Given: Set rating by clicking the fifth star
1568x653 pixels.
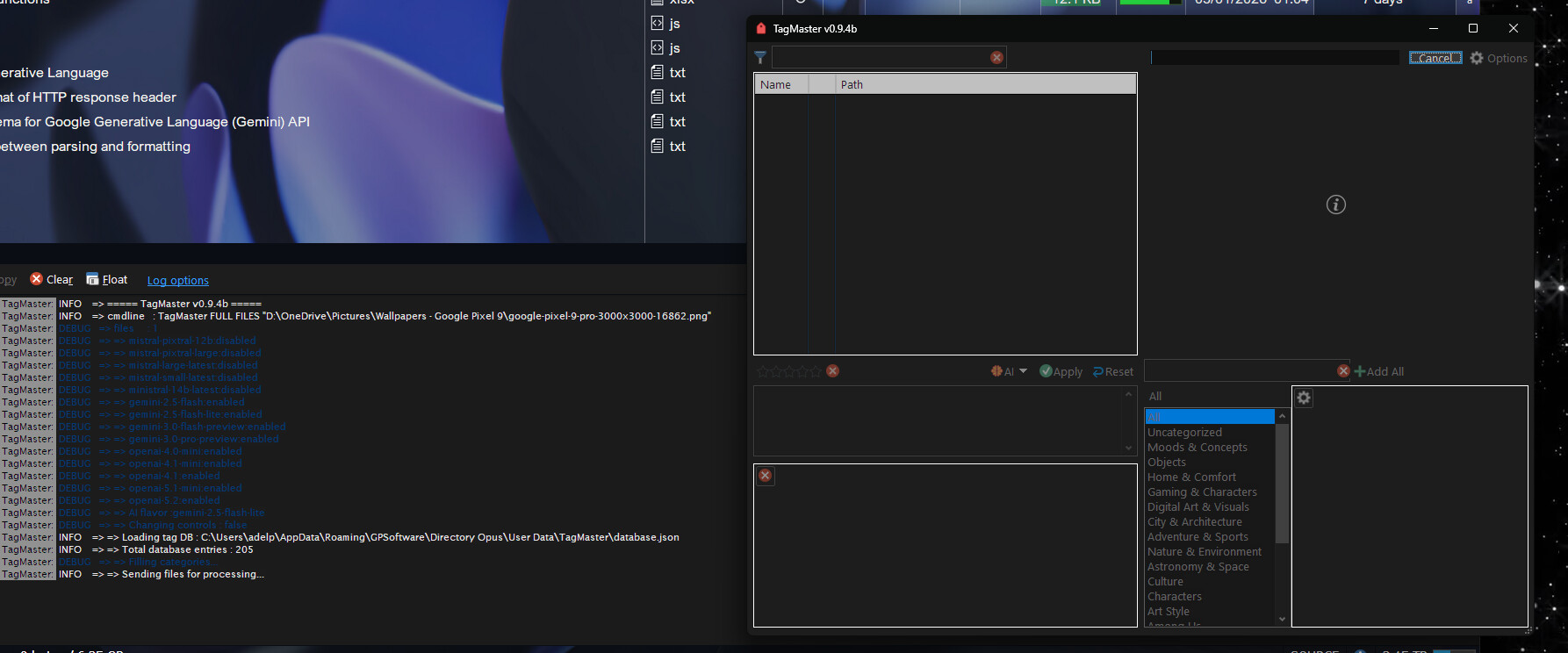Looking at the screenshot, I should point(816,372).
